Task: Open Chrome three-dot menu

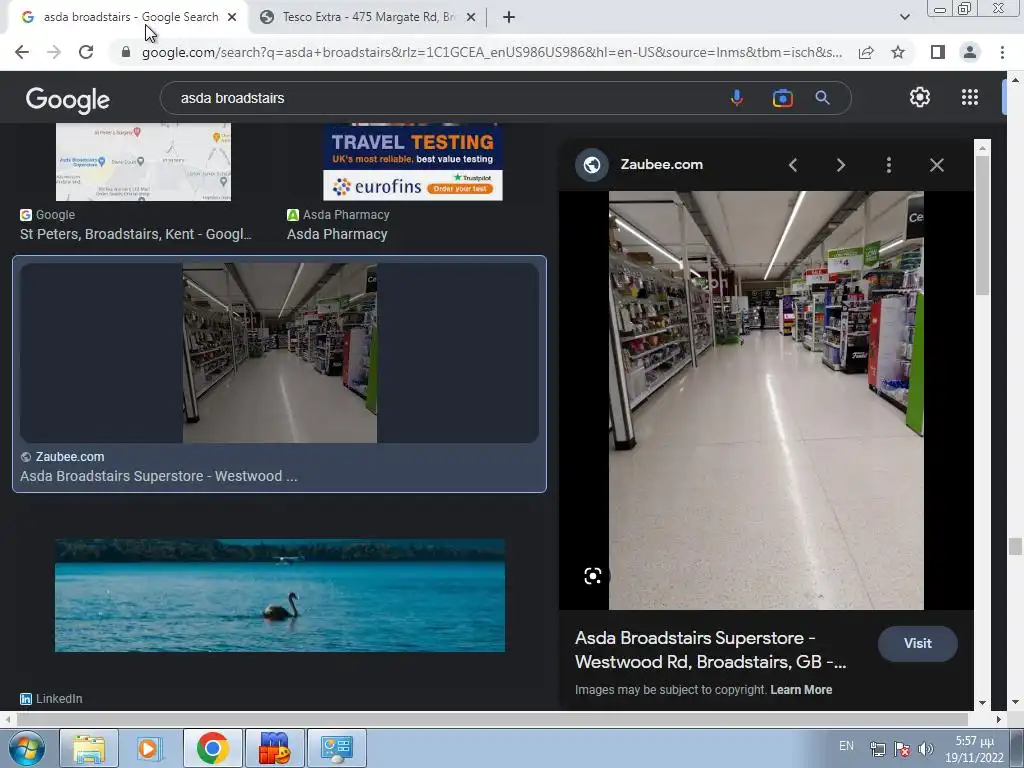Action: coord(1002,52)
